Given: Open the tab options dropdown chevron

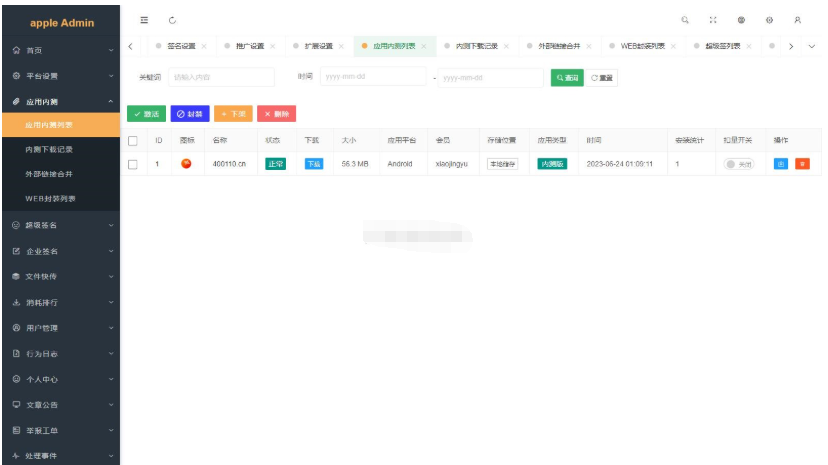Looking at the screenshot, I should point(812,46).
